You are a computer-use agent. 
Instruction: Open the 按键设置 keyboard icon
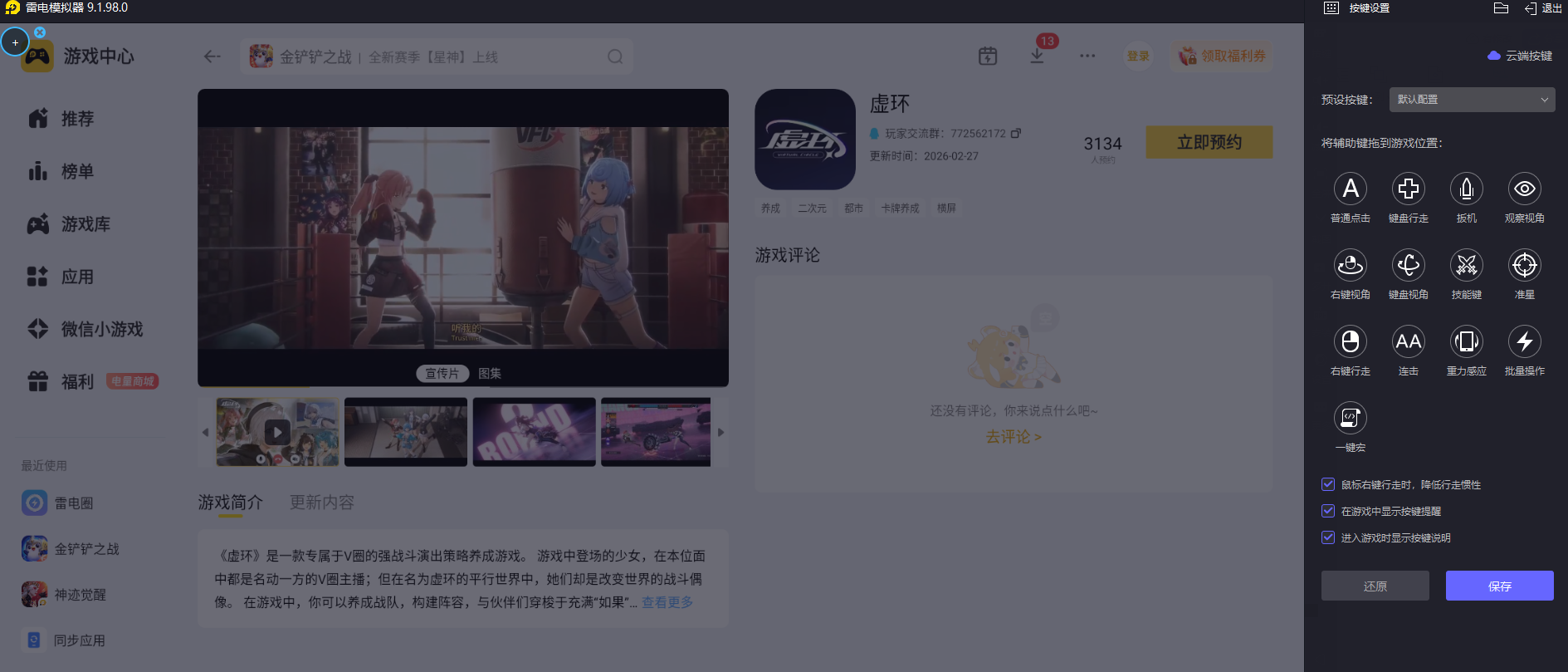pyautogui.click(x=1331, y=8)
